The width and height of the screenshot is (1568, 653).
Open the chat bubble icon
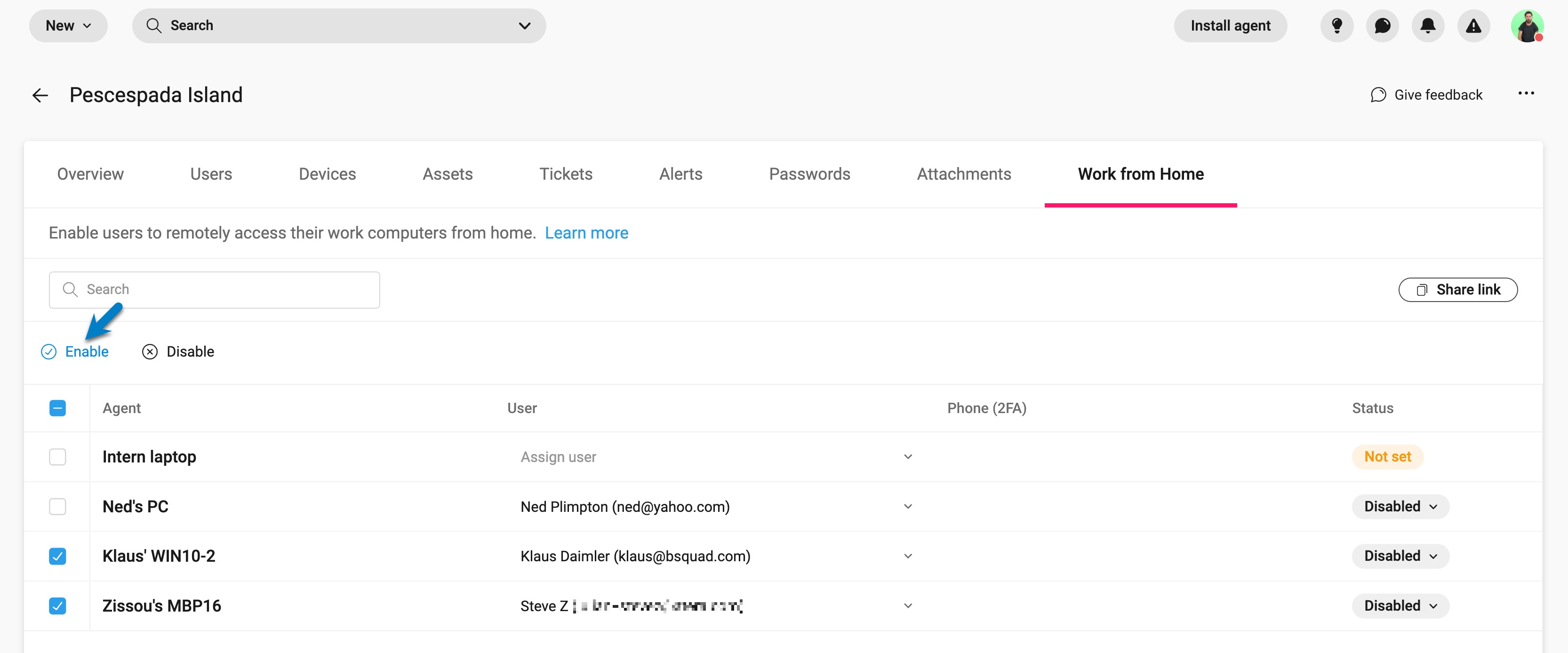1382,25
